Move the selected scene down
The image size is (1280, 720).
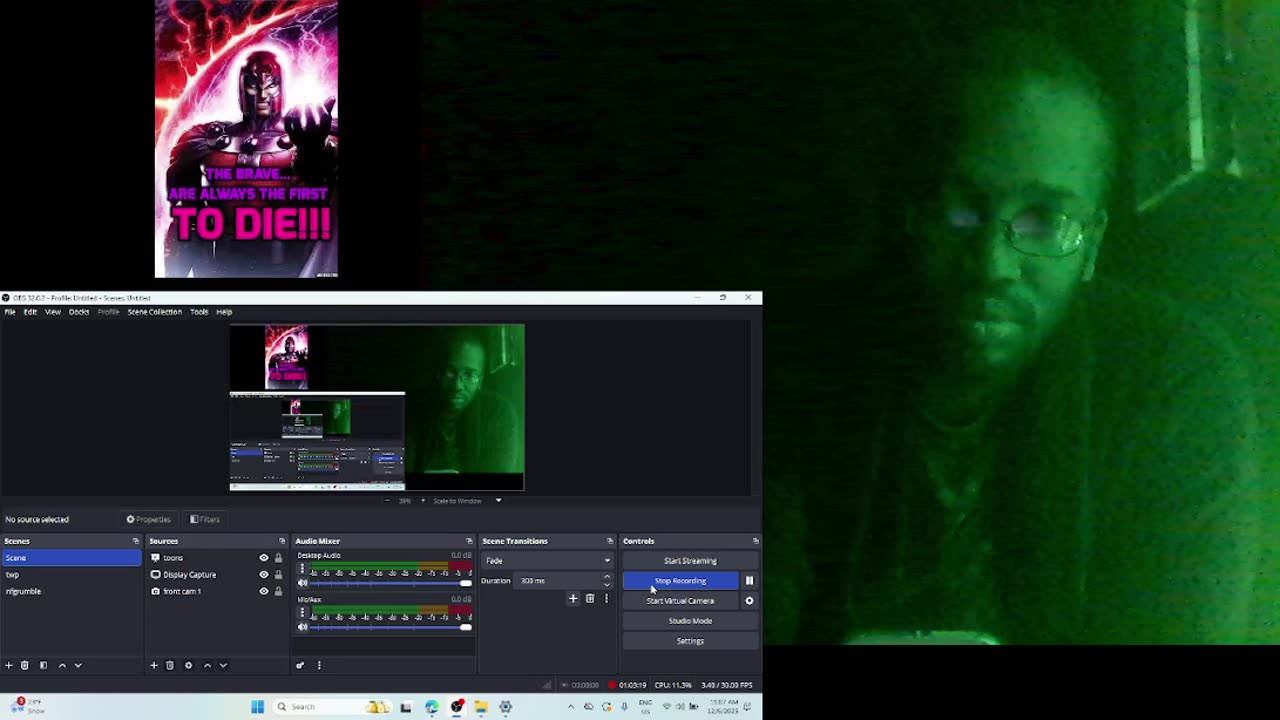(78, 665)
